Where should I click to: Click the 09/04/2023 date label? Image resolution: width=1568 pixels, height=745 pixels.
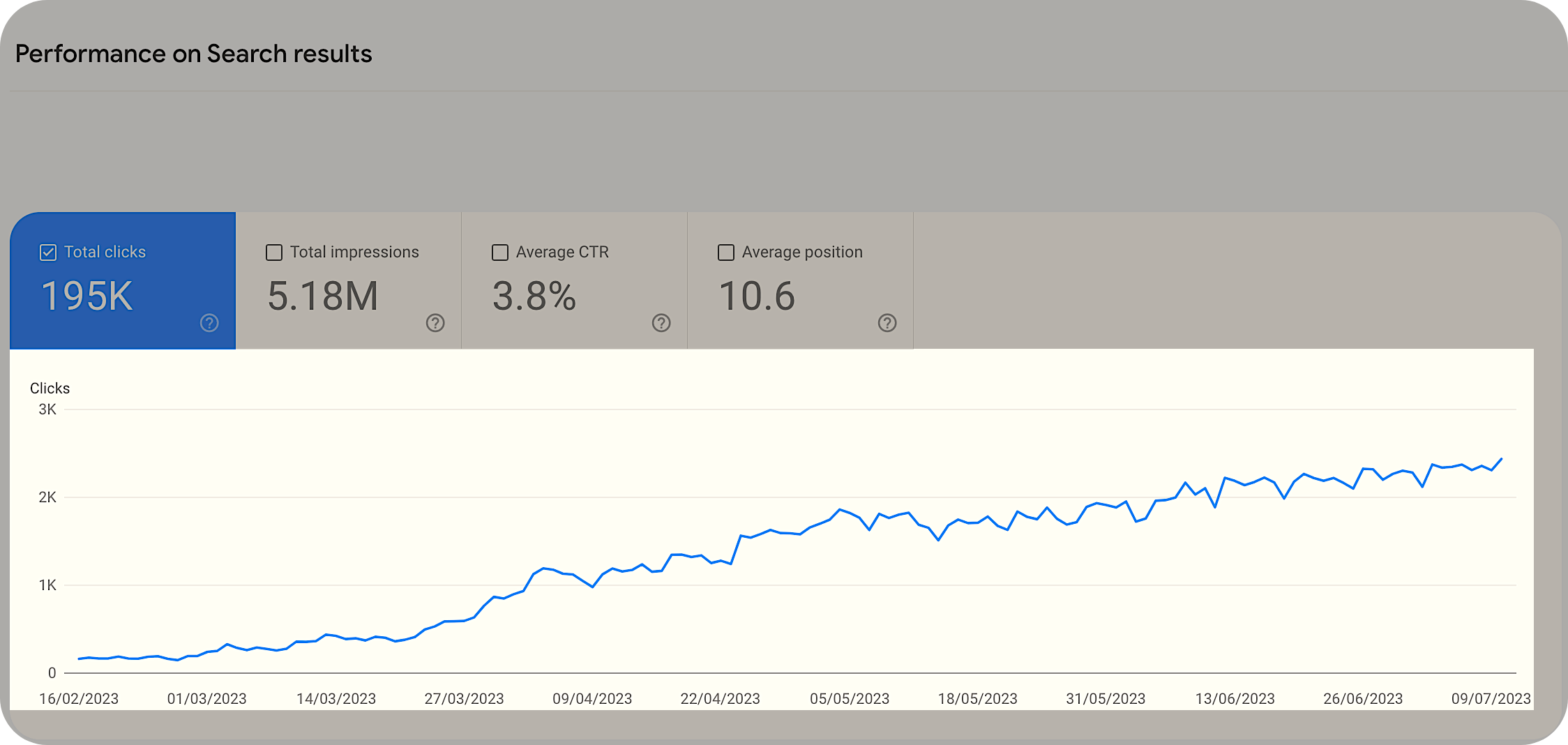point(592,699)
